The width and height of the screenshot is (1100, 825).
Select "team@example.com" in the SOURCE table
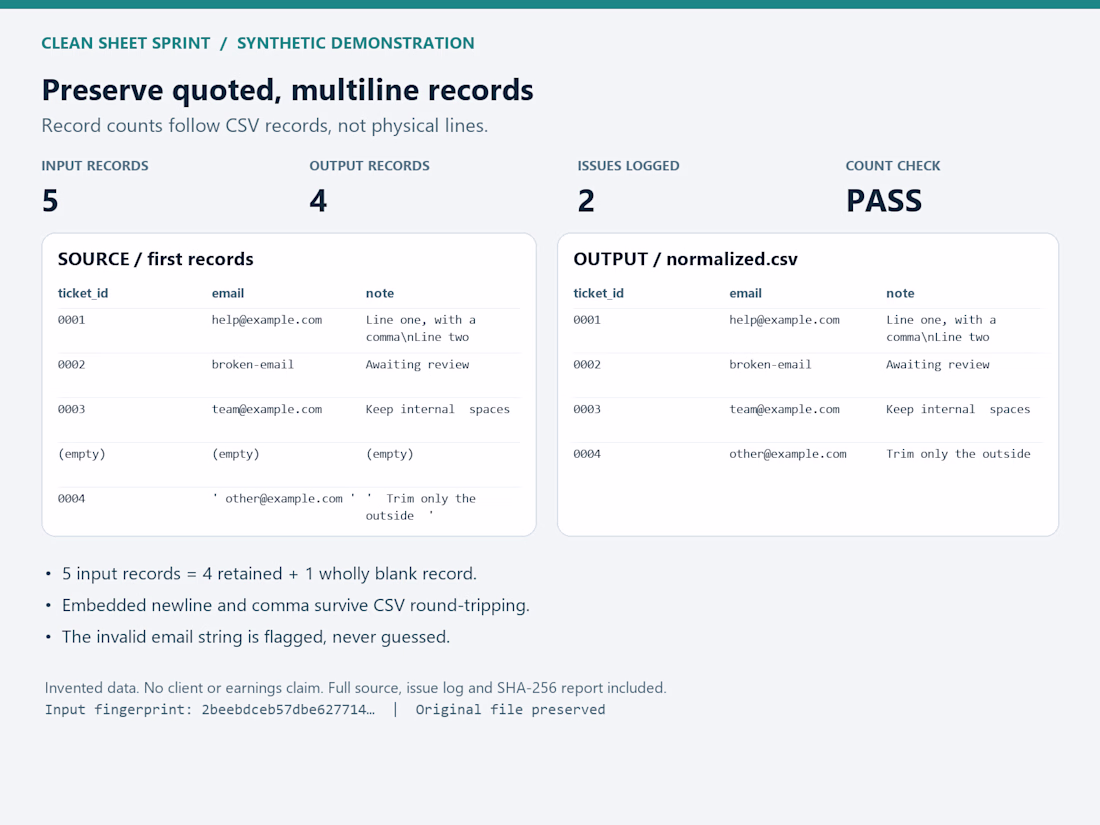click(x=267, y=410)
